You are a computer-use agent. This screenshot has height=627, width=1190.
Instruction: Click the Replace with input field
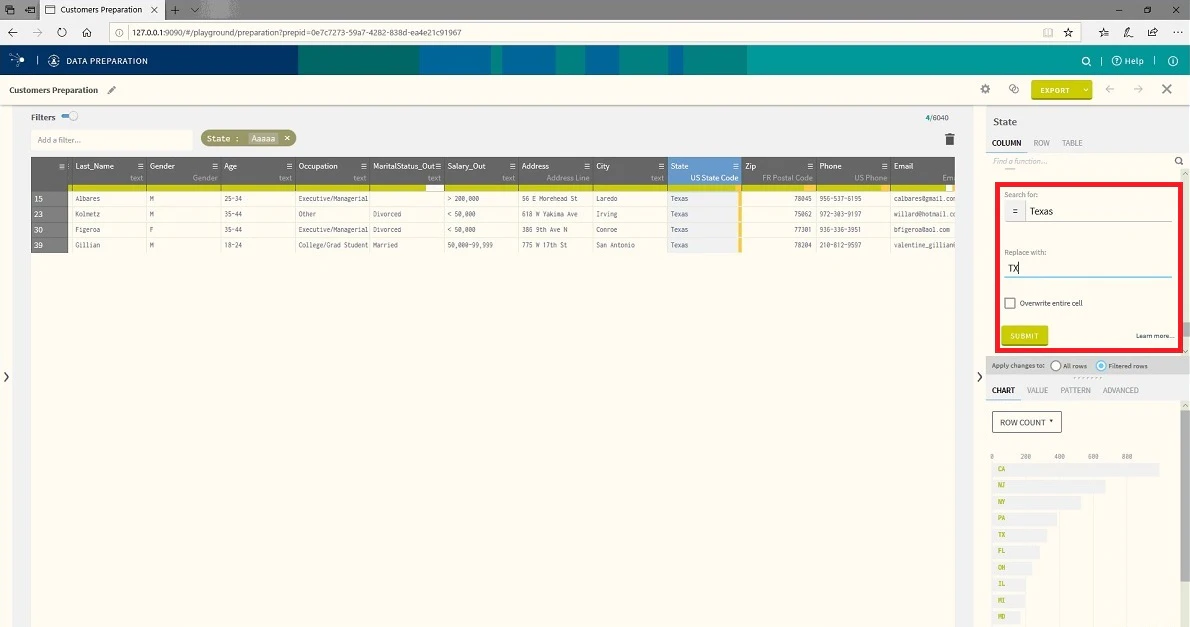[x=1088, y=268]
